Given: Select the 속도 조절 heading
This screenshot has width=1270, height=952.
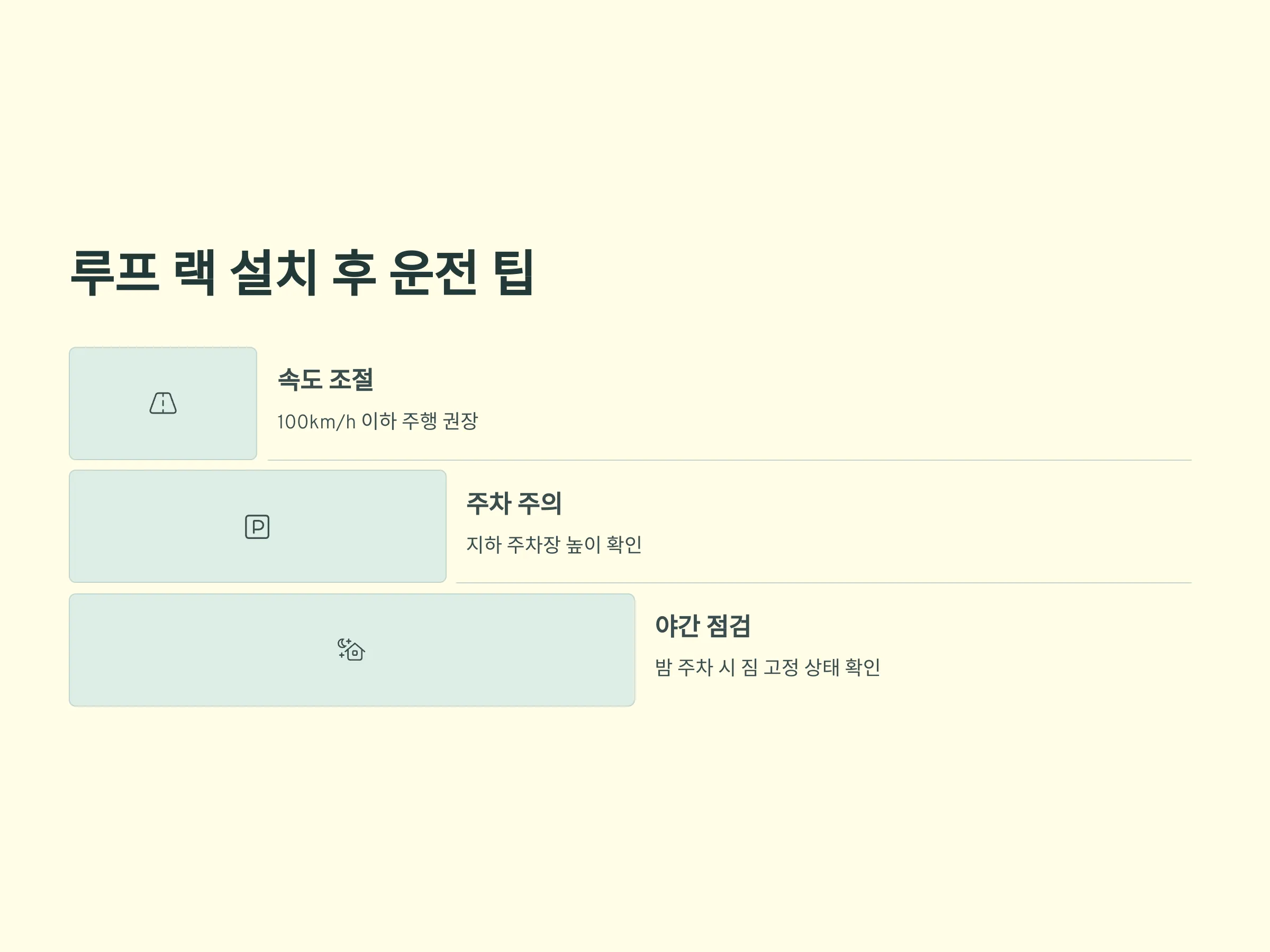Looking at the screenshot, I should coord(325,379).
